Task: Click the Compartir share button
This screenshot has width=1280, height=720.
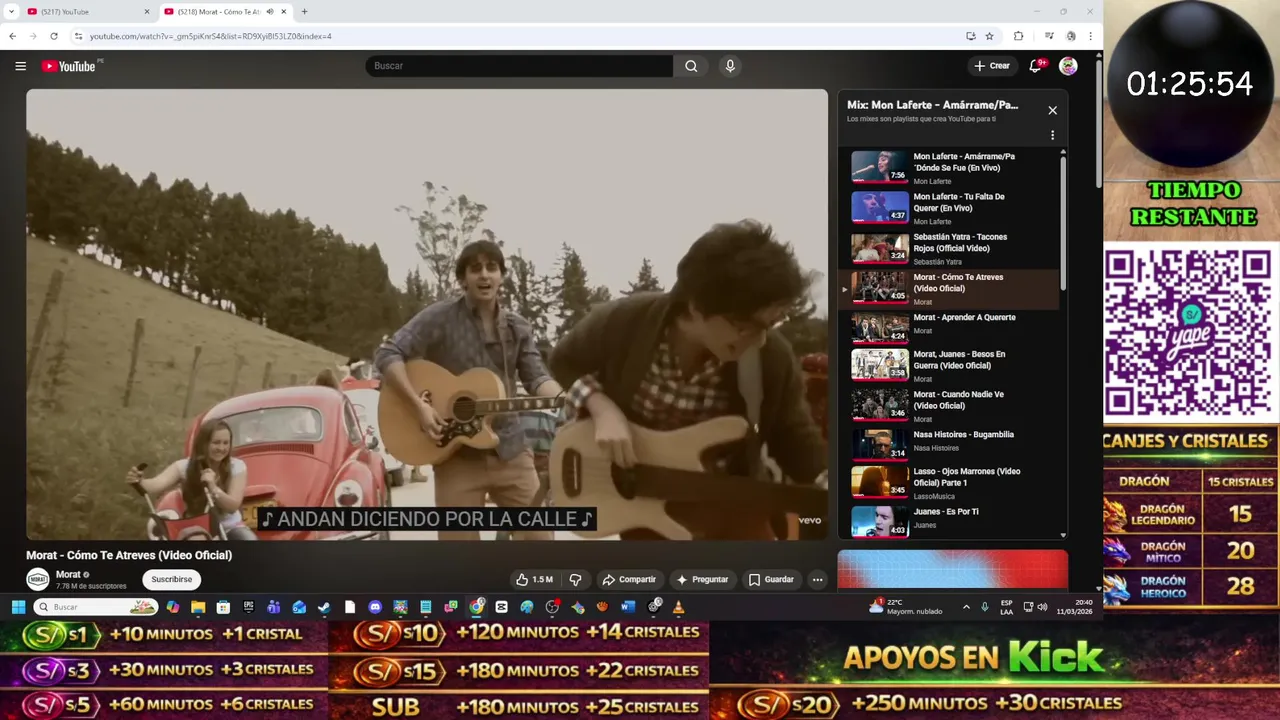Action: tap(629, 579)
